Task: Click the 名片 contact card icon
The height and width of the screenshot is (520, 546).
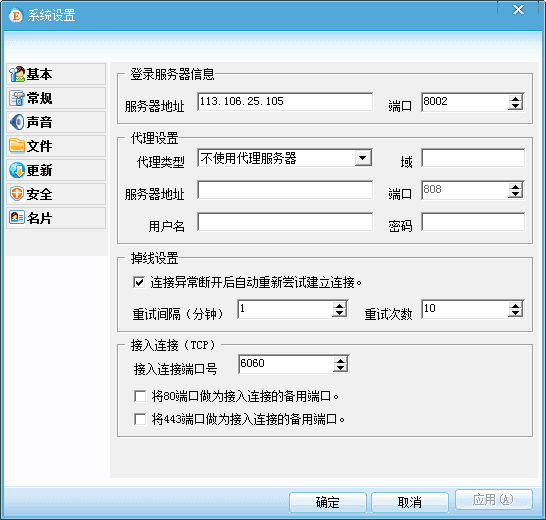Action: coord(17,218)
